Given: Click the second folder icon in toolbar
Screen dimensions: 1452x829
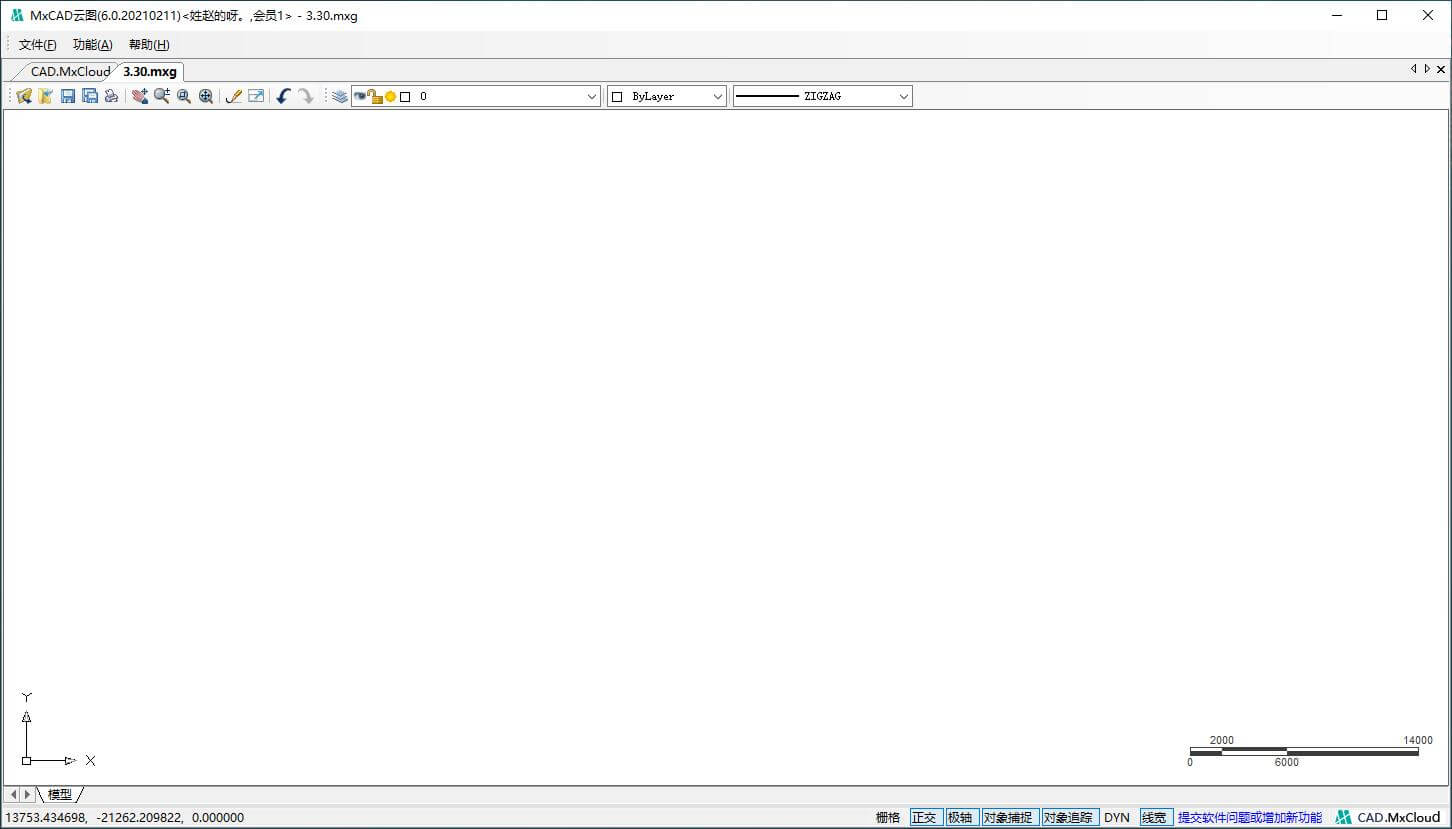Looking at the screenshot, I should (46, 96).
